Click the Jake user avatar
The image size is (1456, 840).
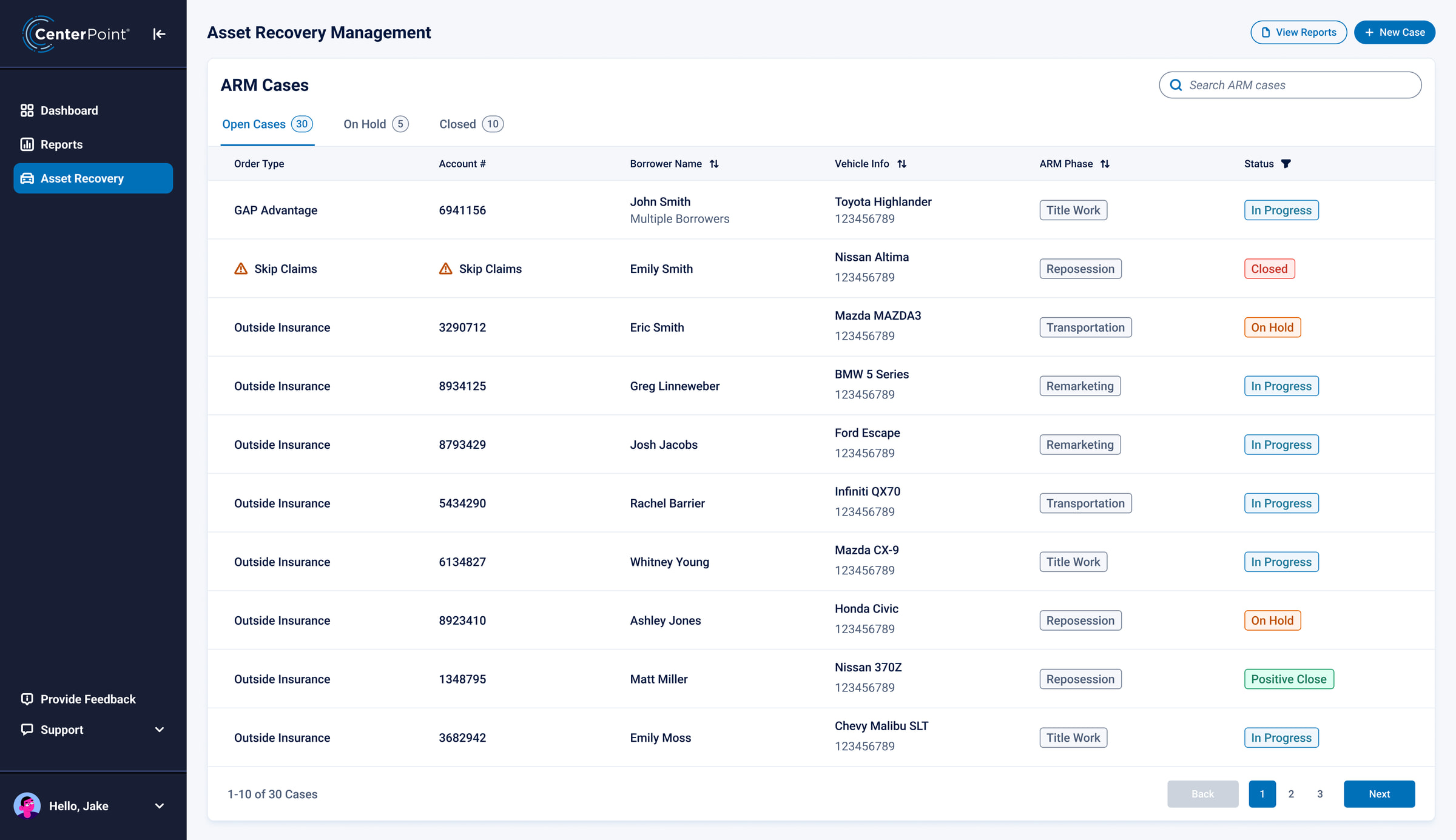point(27,805)
